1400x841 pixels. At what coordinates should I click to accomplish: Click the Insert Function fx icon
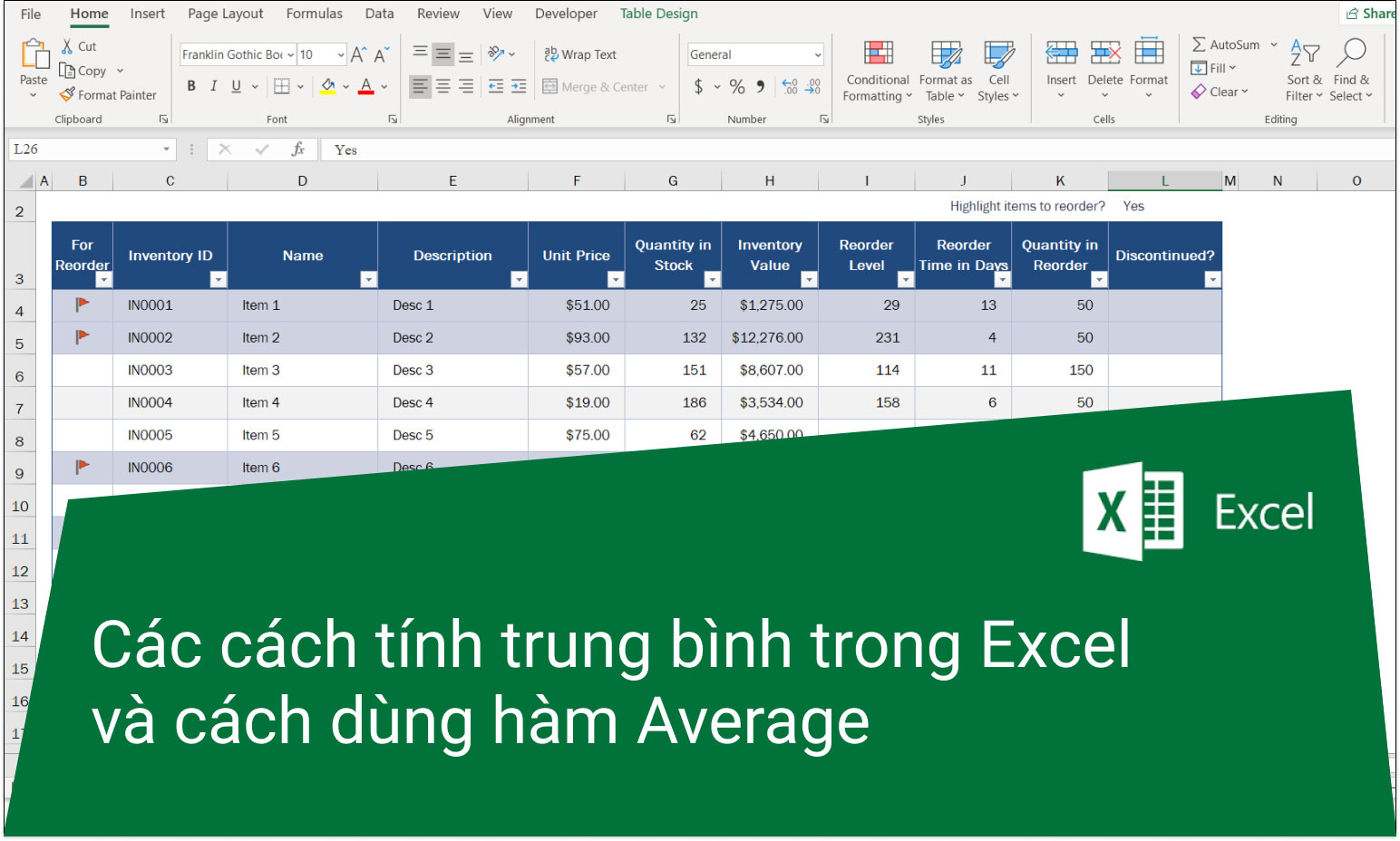tap(298, 150)
